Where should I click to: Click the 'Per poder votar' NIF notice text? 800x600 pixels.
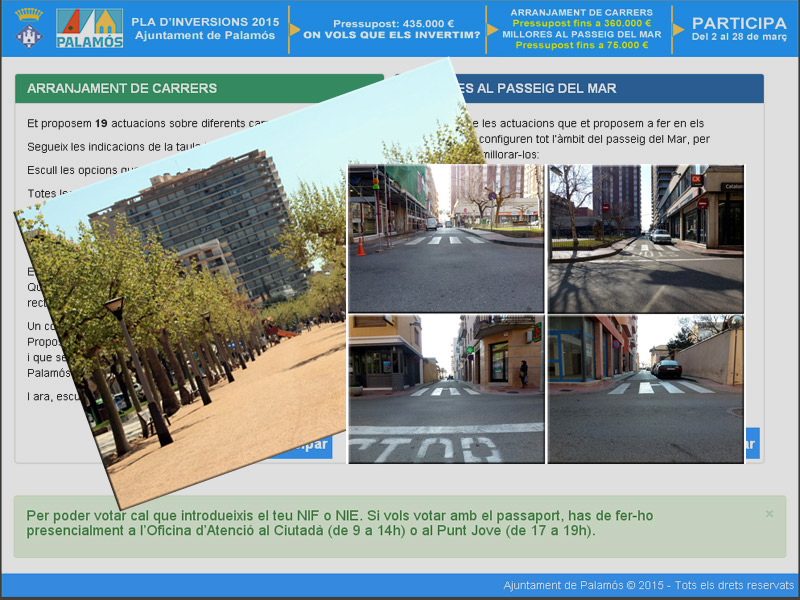click(x=340, y=523)
